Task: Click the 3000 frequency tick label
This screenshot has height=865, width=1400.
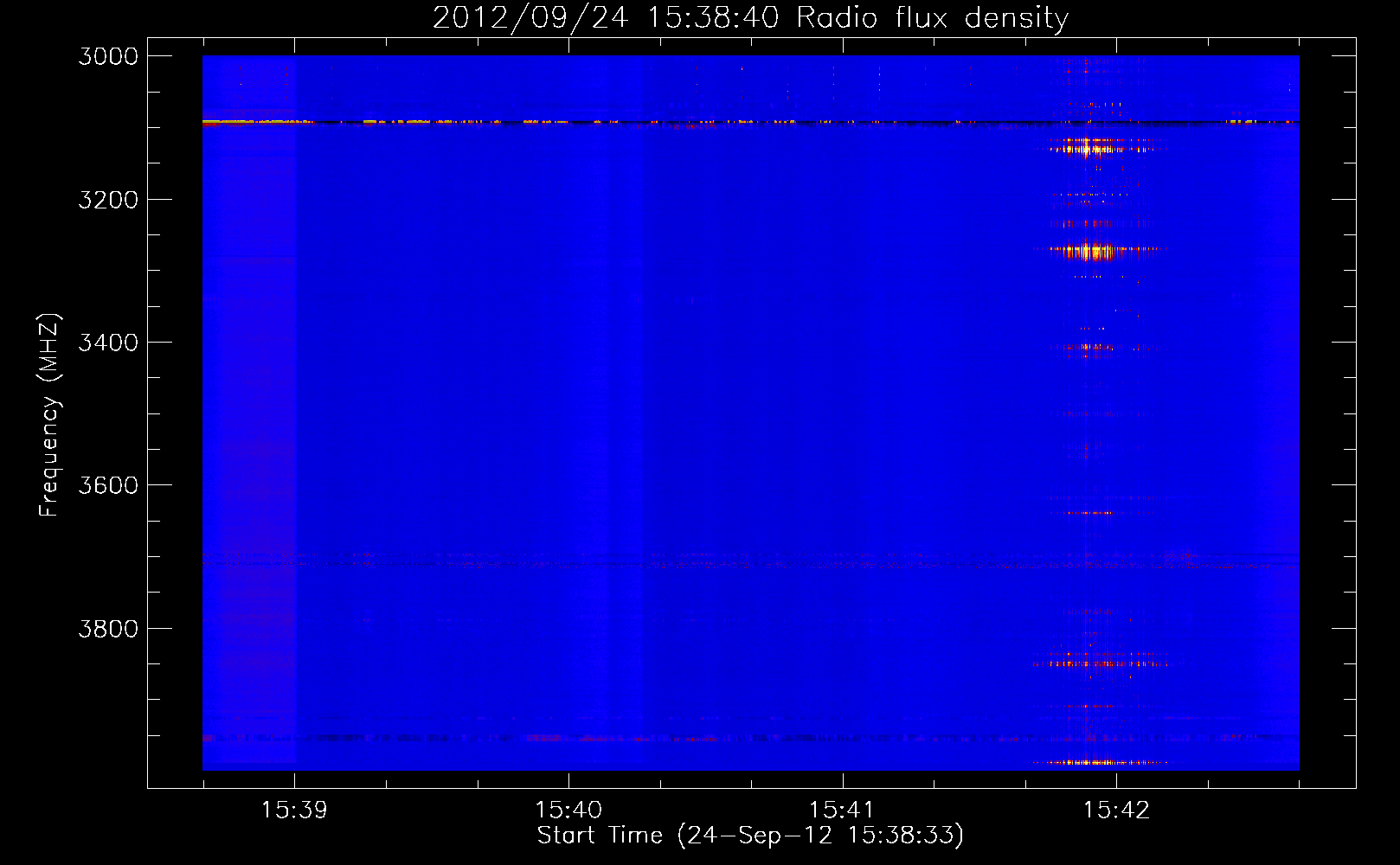Action: (x=108, y=56)
